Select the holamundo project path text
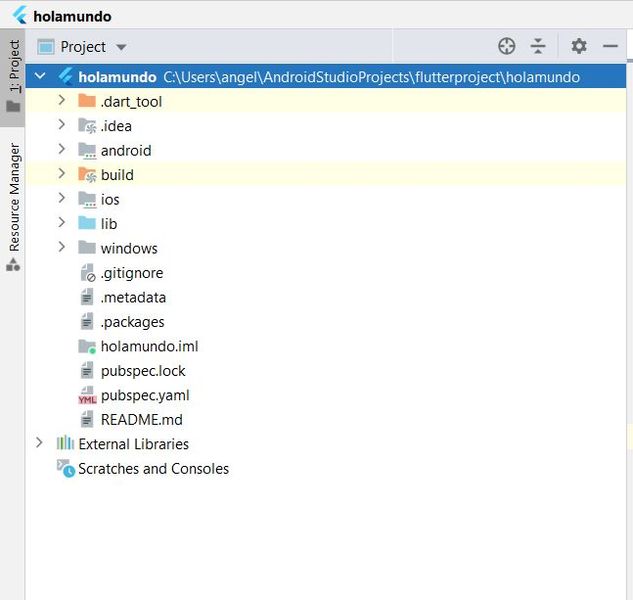The height and width of the screenshot is (600, 633). [x=371, y=77]
